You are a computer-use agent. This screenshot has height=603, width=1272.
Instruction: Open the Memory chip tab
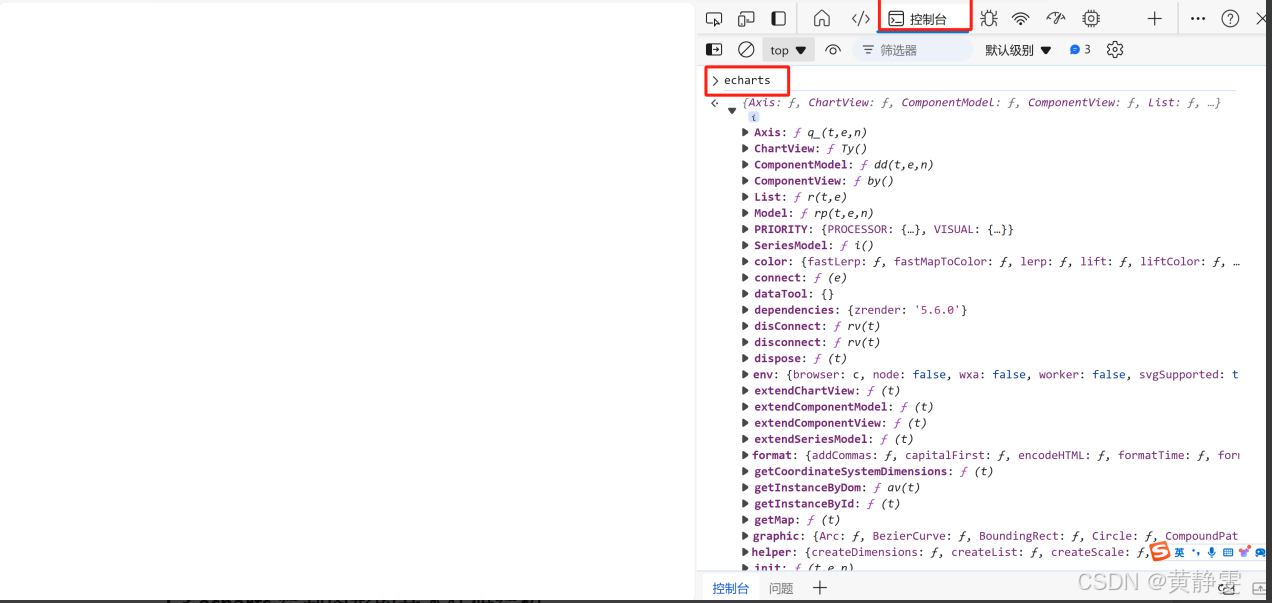(x=1091, y=18)
